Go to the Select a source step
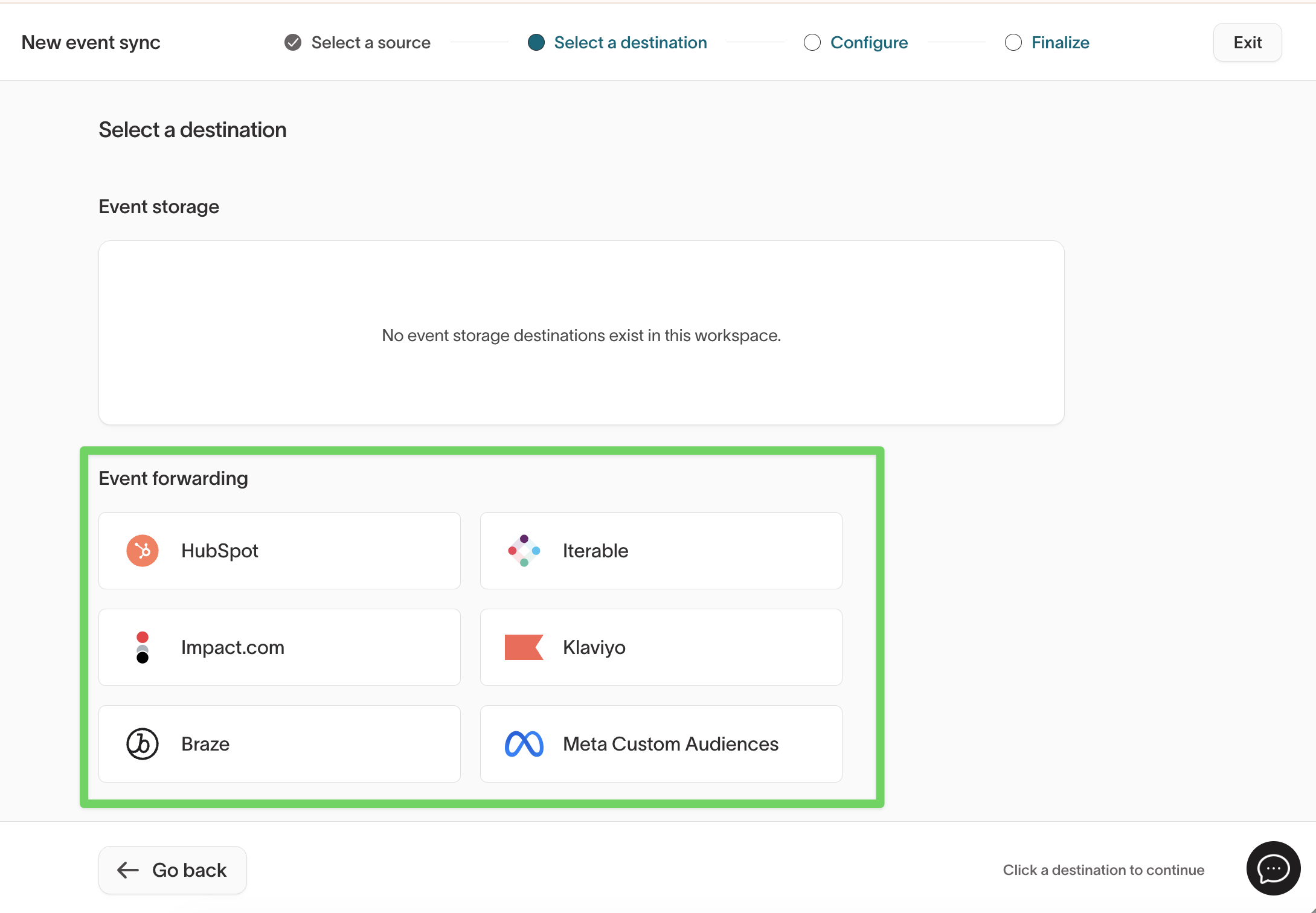 point(371,42)
